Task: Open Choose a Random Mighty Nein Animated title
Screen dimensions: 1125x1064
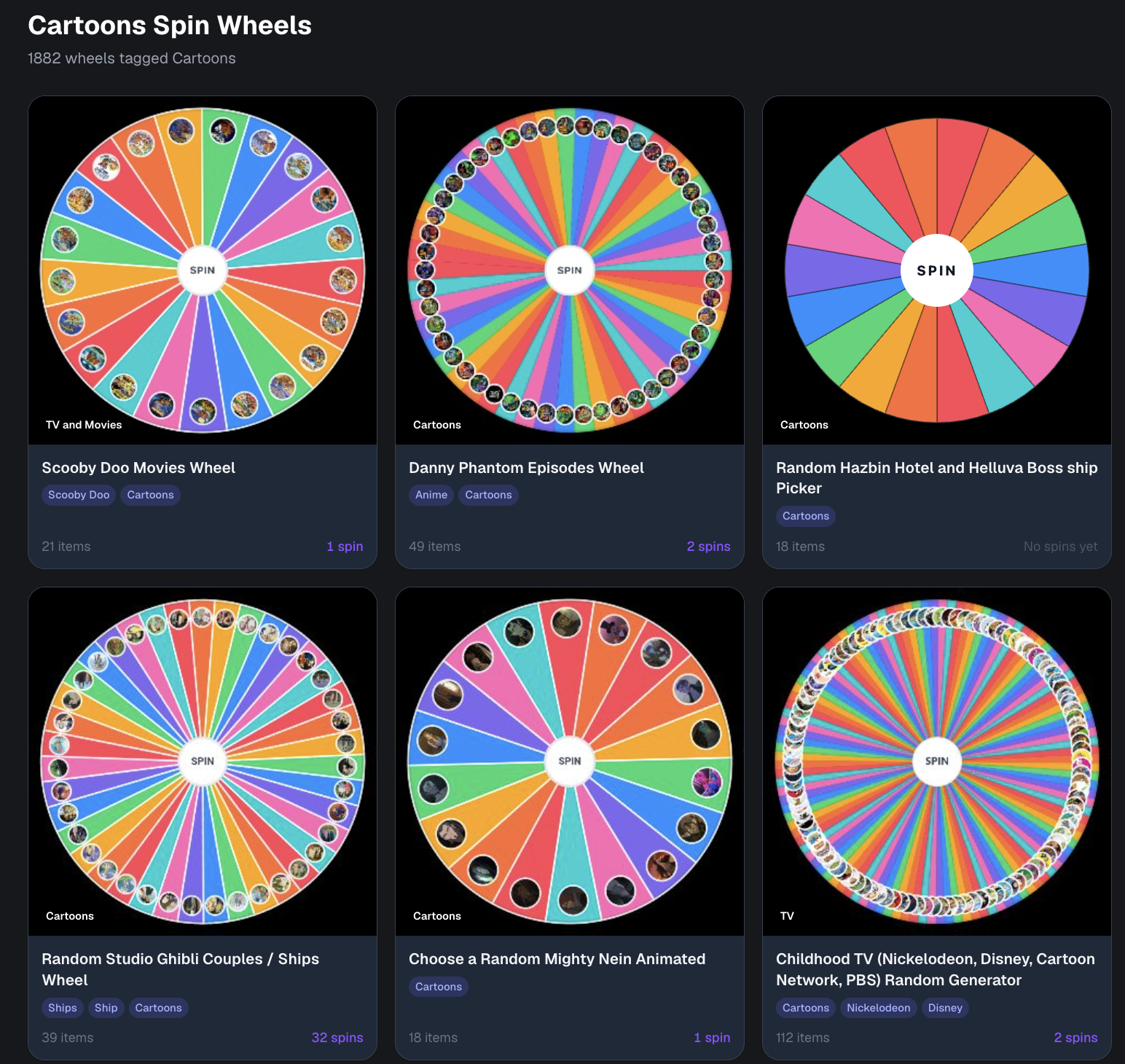Action: (557, 959)
